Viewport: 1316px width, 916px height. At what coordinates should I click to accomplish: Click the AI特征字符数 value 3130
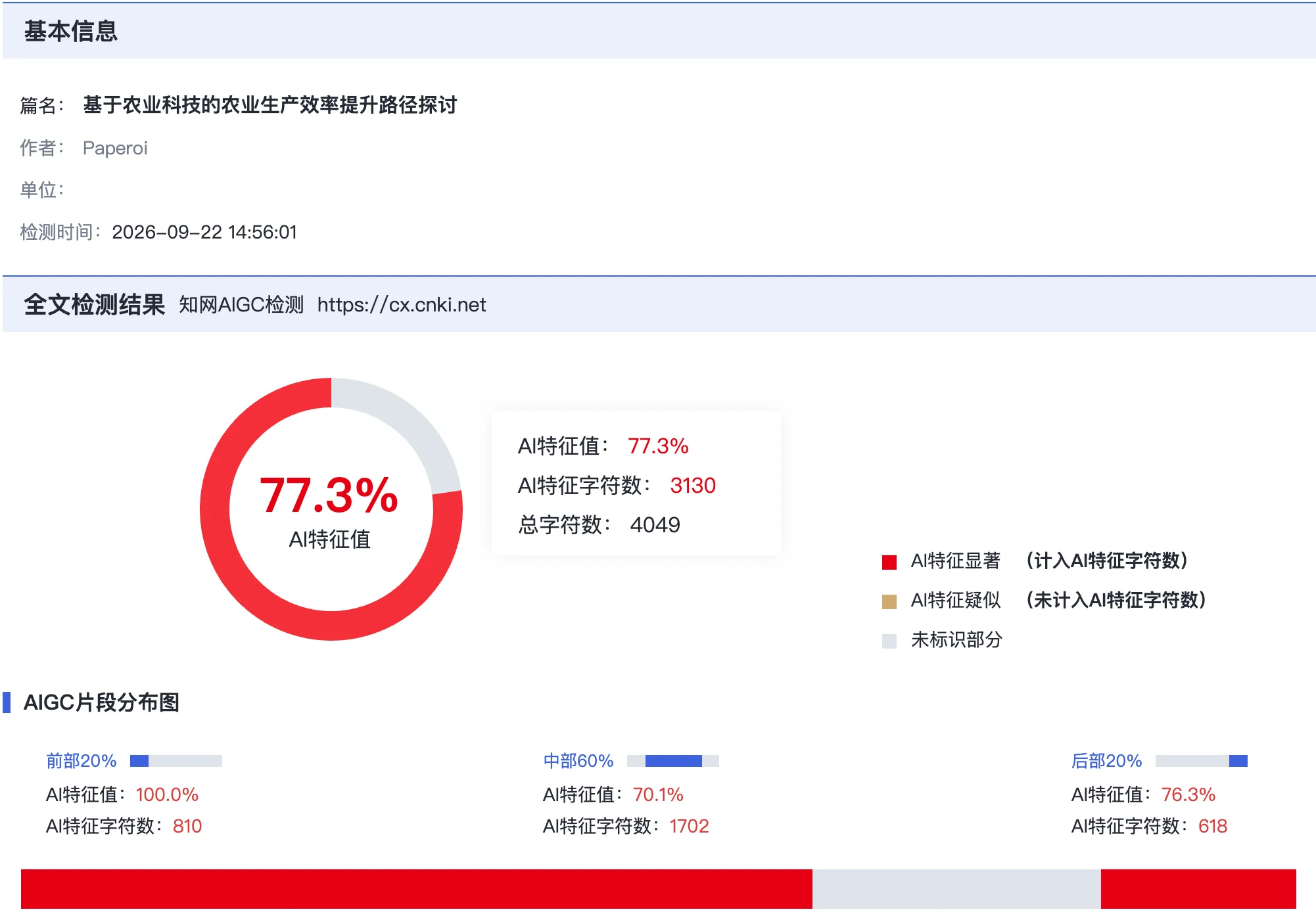693,486
